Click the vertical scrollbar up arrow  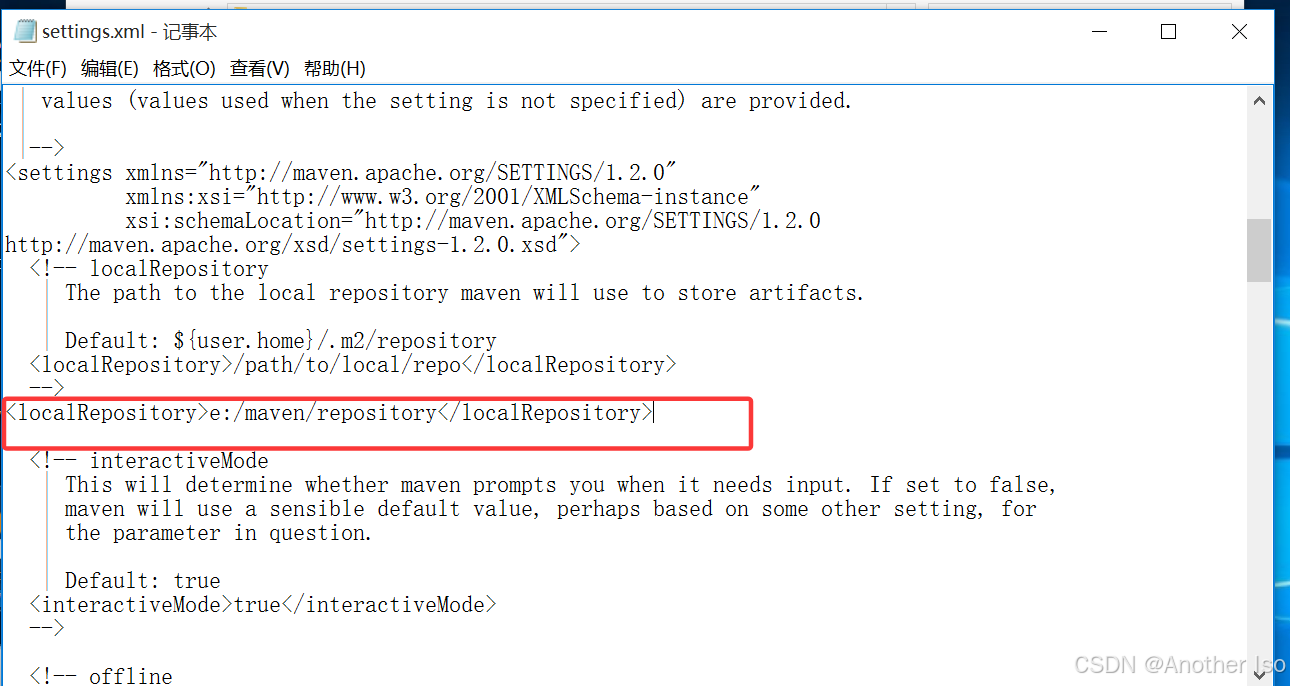[x=1260, y=100]
